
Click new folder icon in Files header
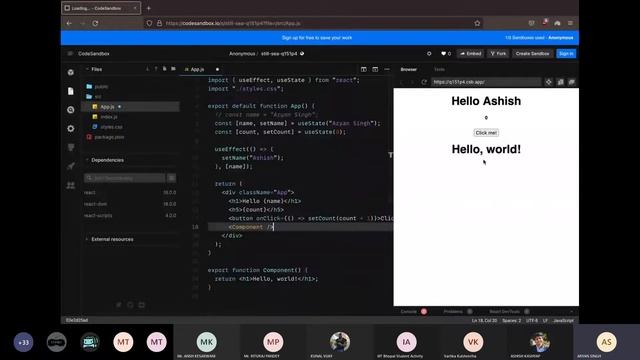coord(173,69)
